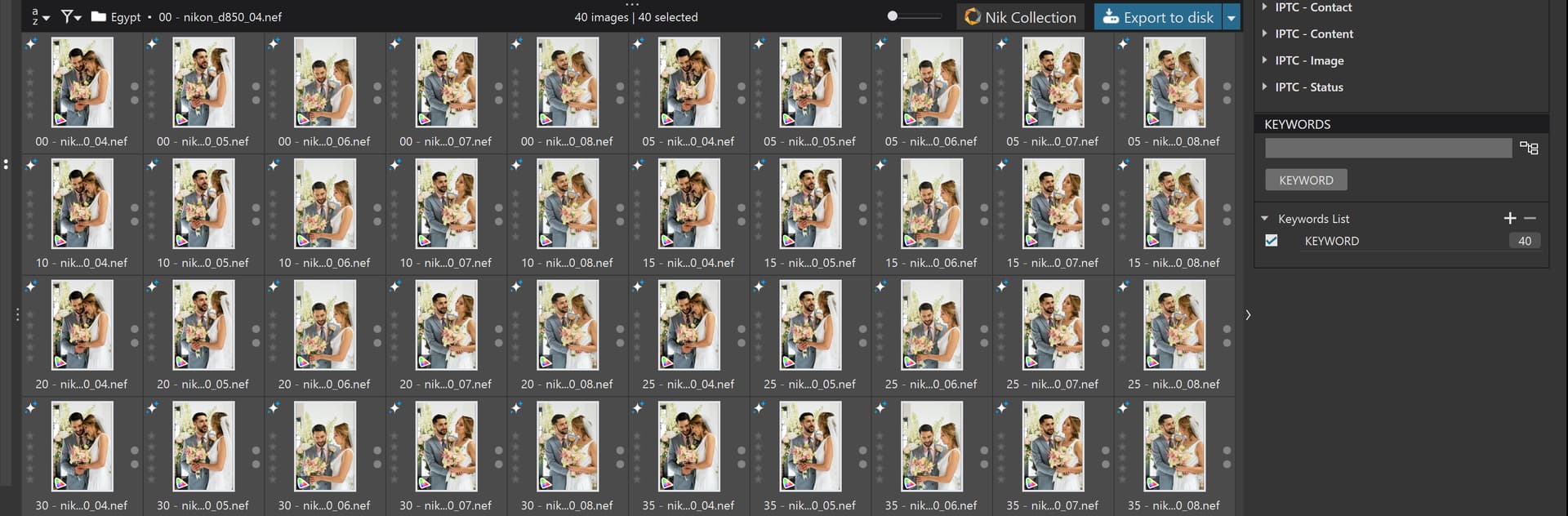Viewport: 1568px width, 516px height.
Task: Remove a keyword with the minus icon
Action: 1530,218
